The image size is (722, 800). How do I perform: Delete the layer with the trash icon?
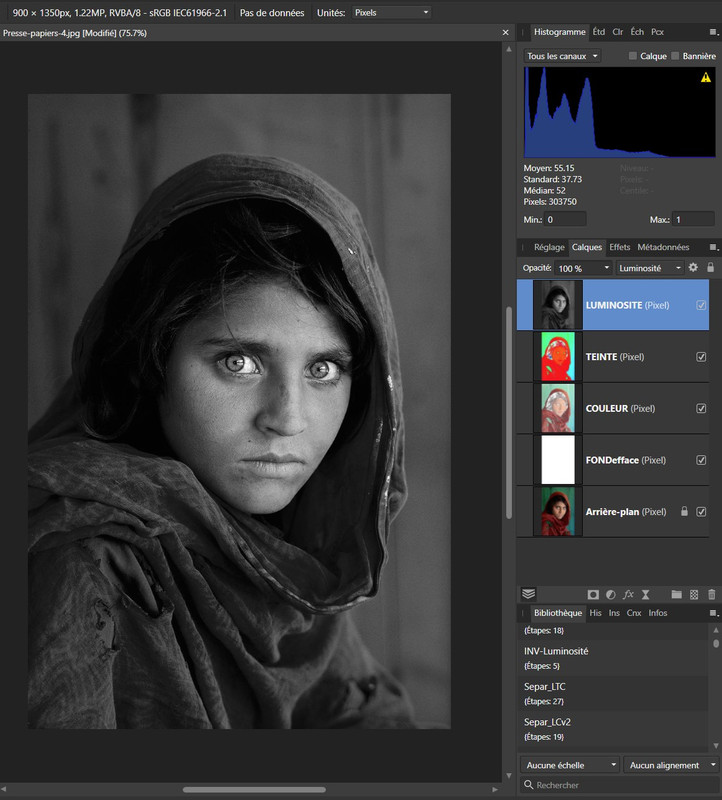pyautogui.click(x=712, y=594)
